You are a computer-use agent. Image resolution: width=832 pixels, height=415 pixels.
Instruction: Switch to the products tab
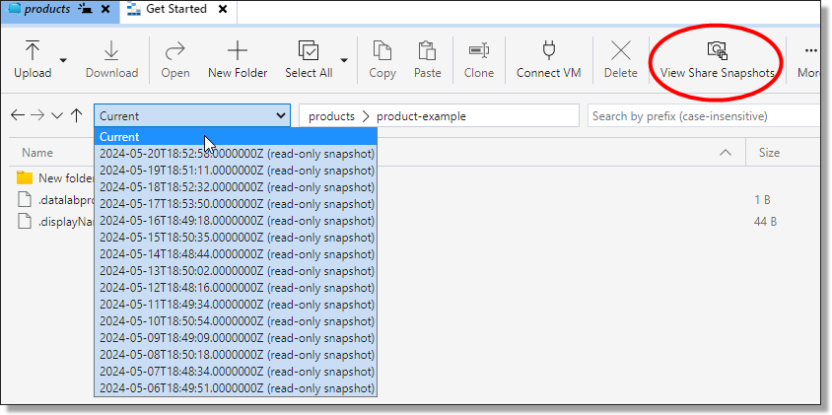pyautogui.click(x=47, y=9)
